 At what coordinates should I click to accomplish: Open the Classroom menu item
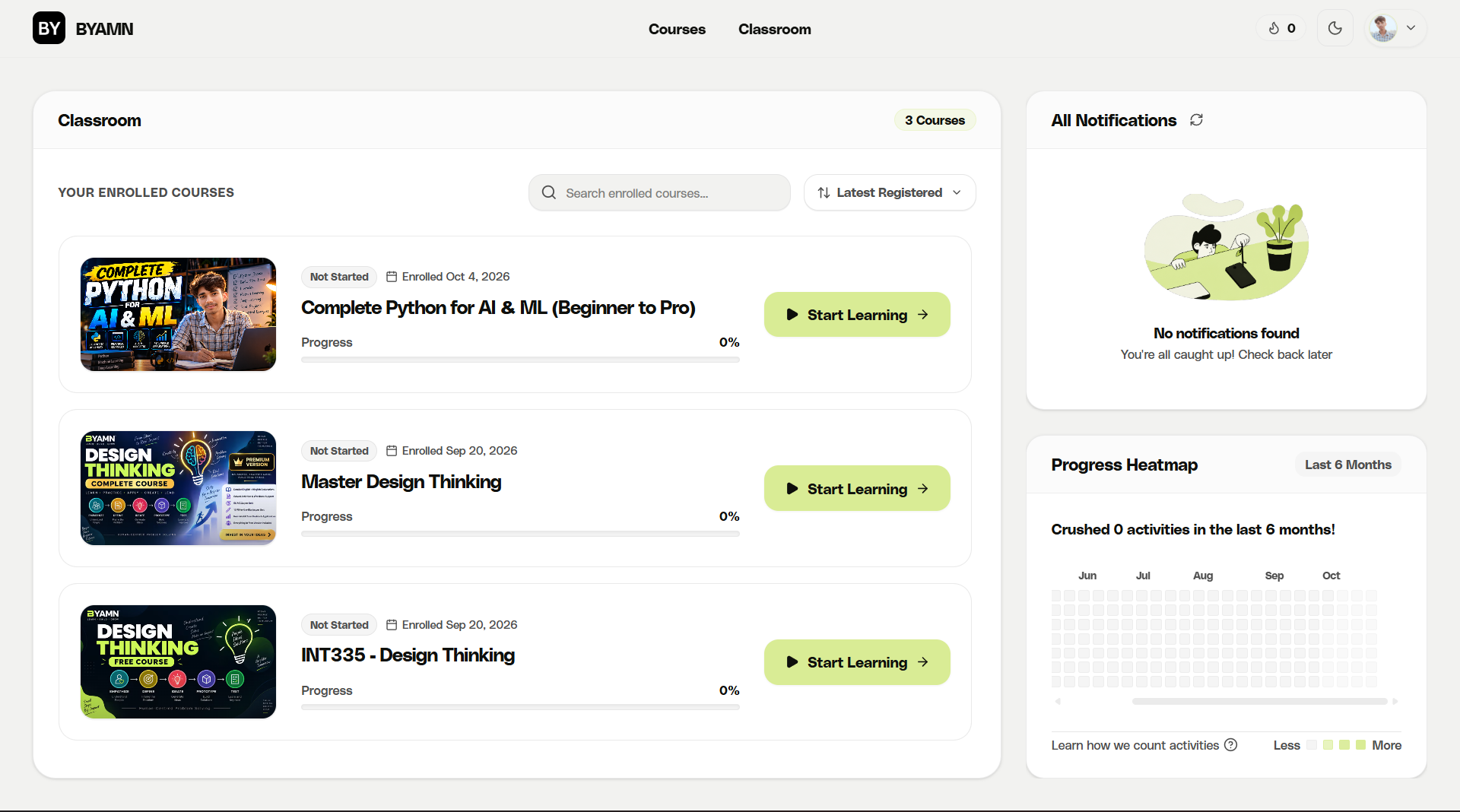(774, 29)
